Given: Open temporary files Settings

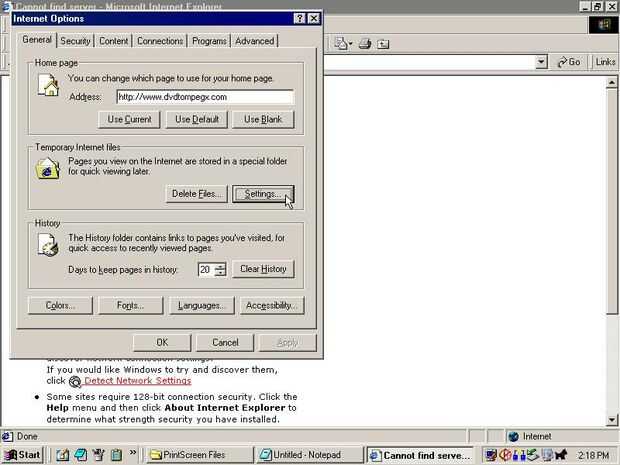Looking at the screenshot, I should 263,194.
